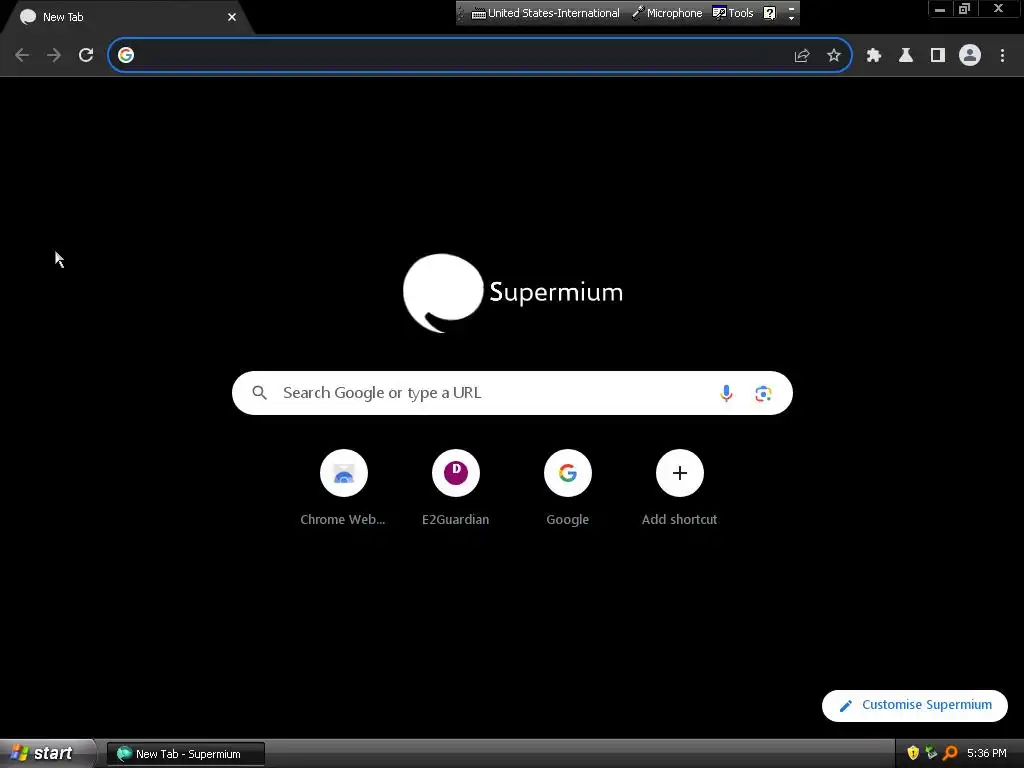Click the Google icon in address bar
This screenshot has width=1024, height=768.
[126, 56]
